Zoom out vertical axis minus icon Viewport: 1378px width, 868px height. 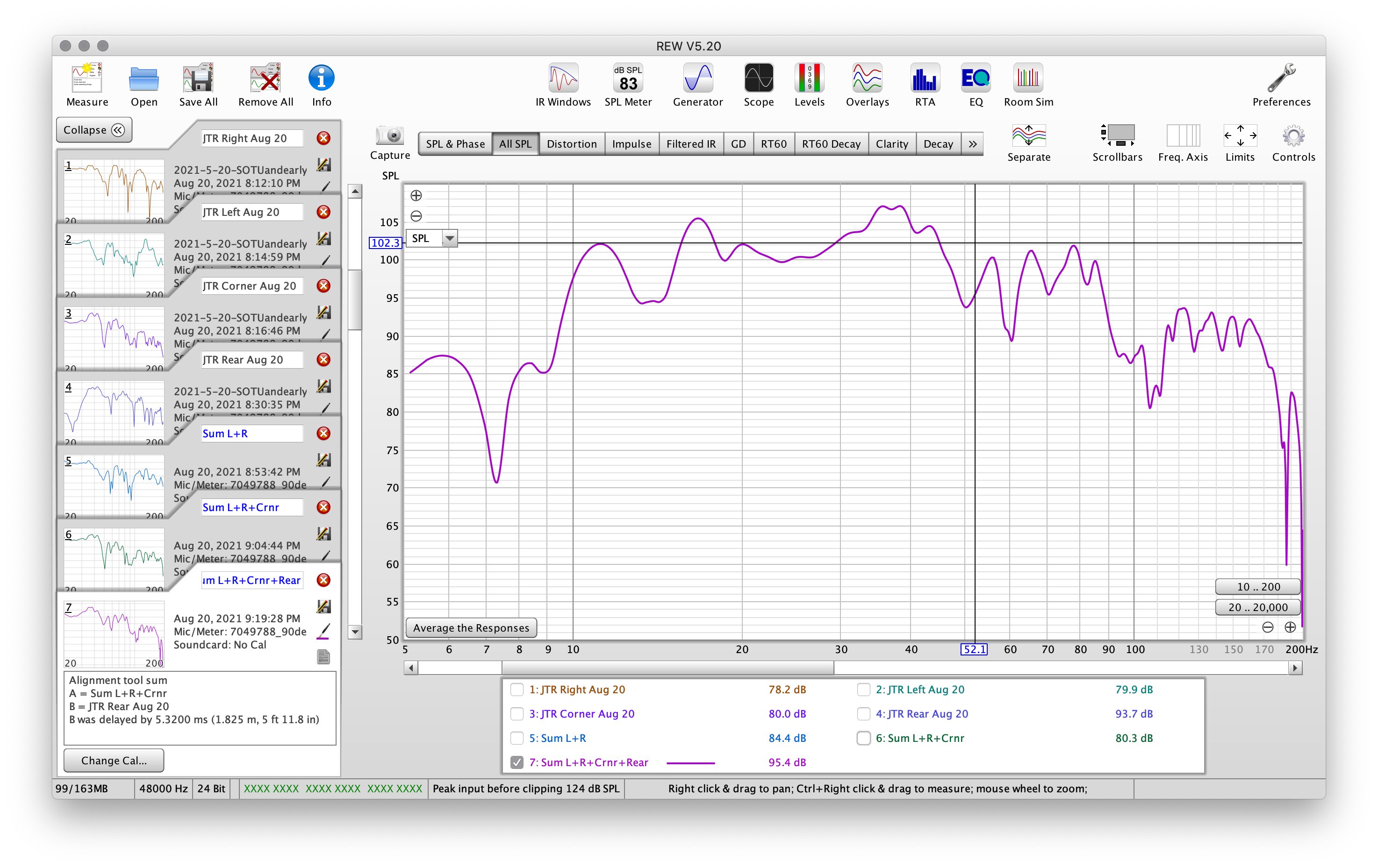(x=416, y=216)
